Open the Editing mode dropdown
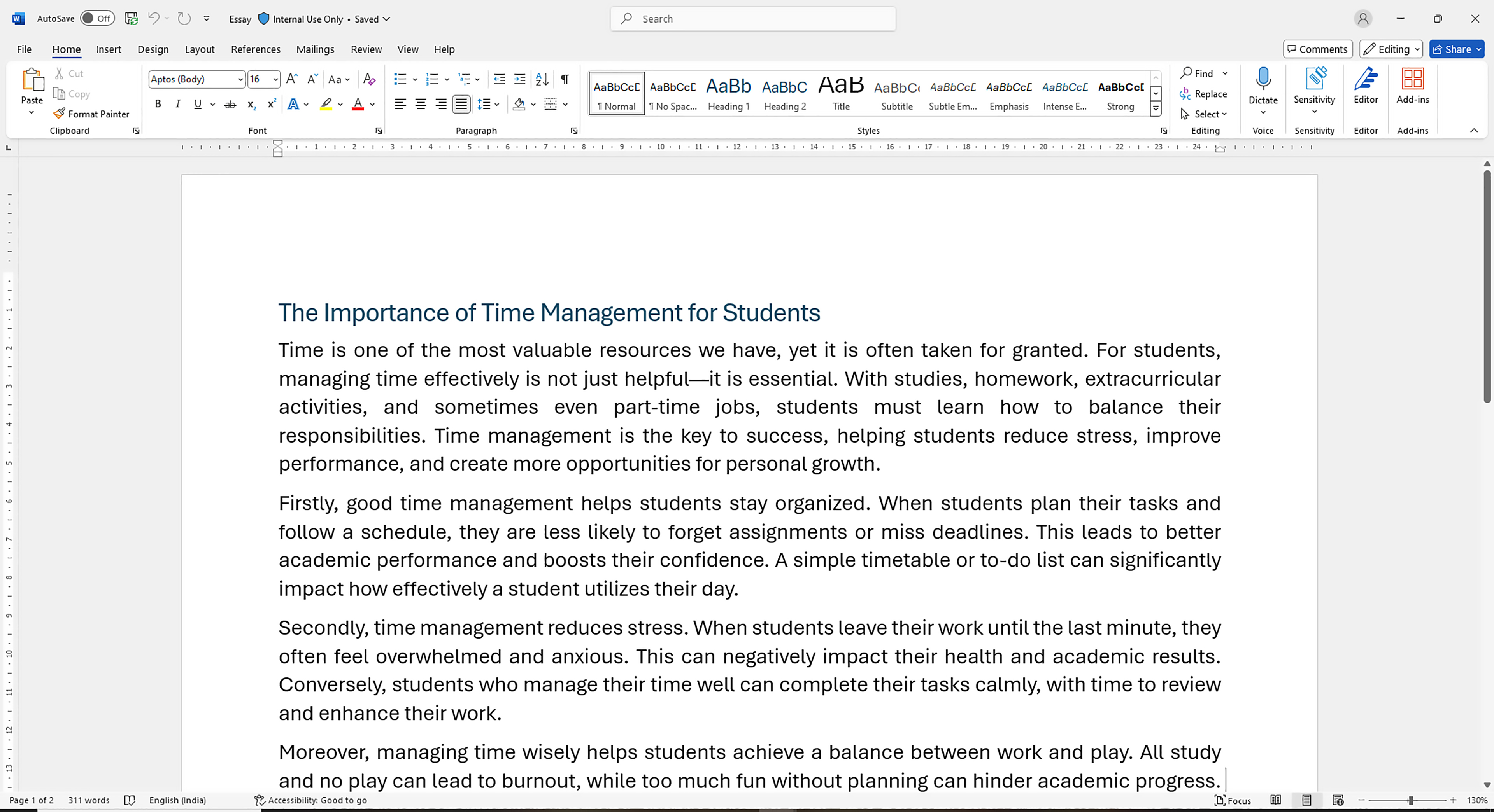 [x=1391, y=49]
